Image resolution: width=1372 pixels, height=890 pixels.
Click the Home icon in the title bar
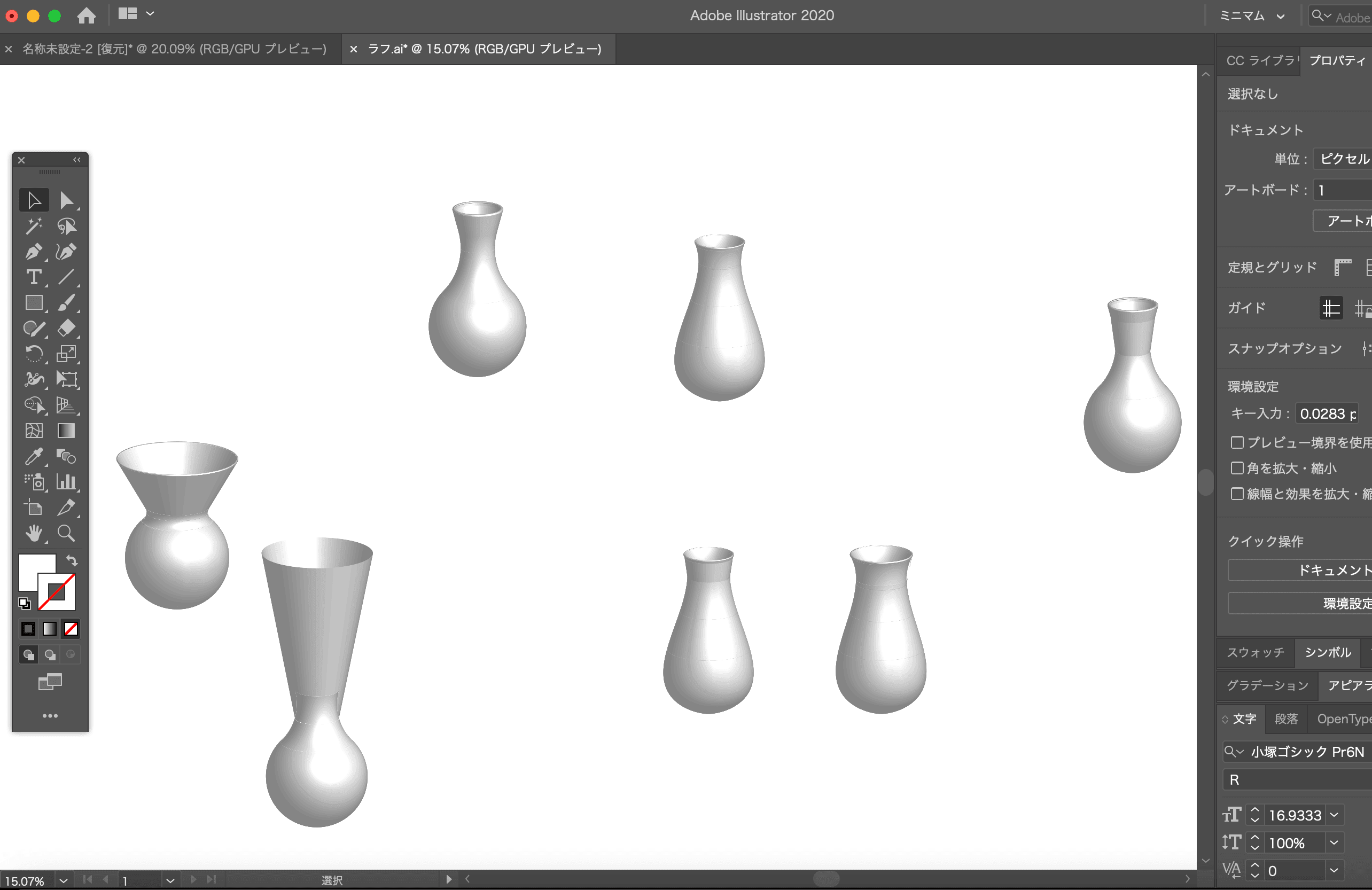pos(87,15)
